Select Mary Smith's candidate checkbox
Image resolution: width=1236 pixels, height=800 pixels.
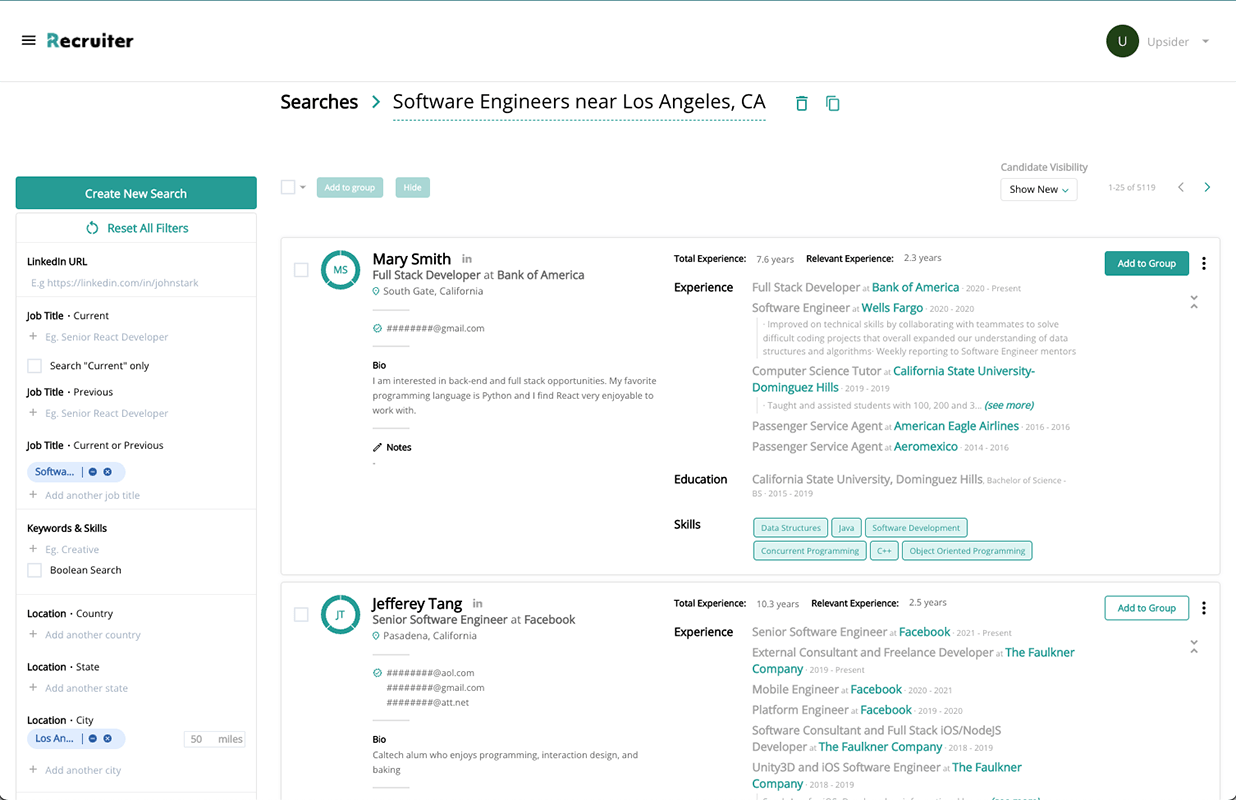[301, 270]
